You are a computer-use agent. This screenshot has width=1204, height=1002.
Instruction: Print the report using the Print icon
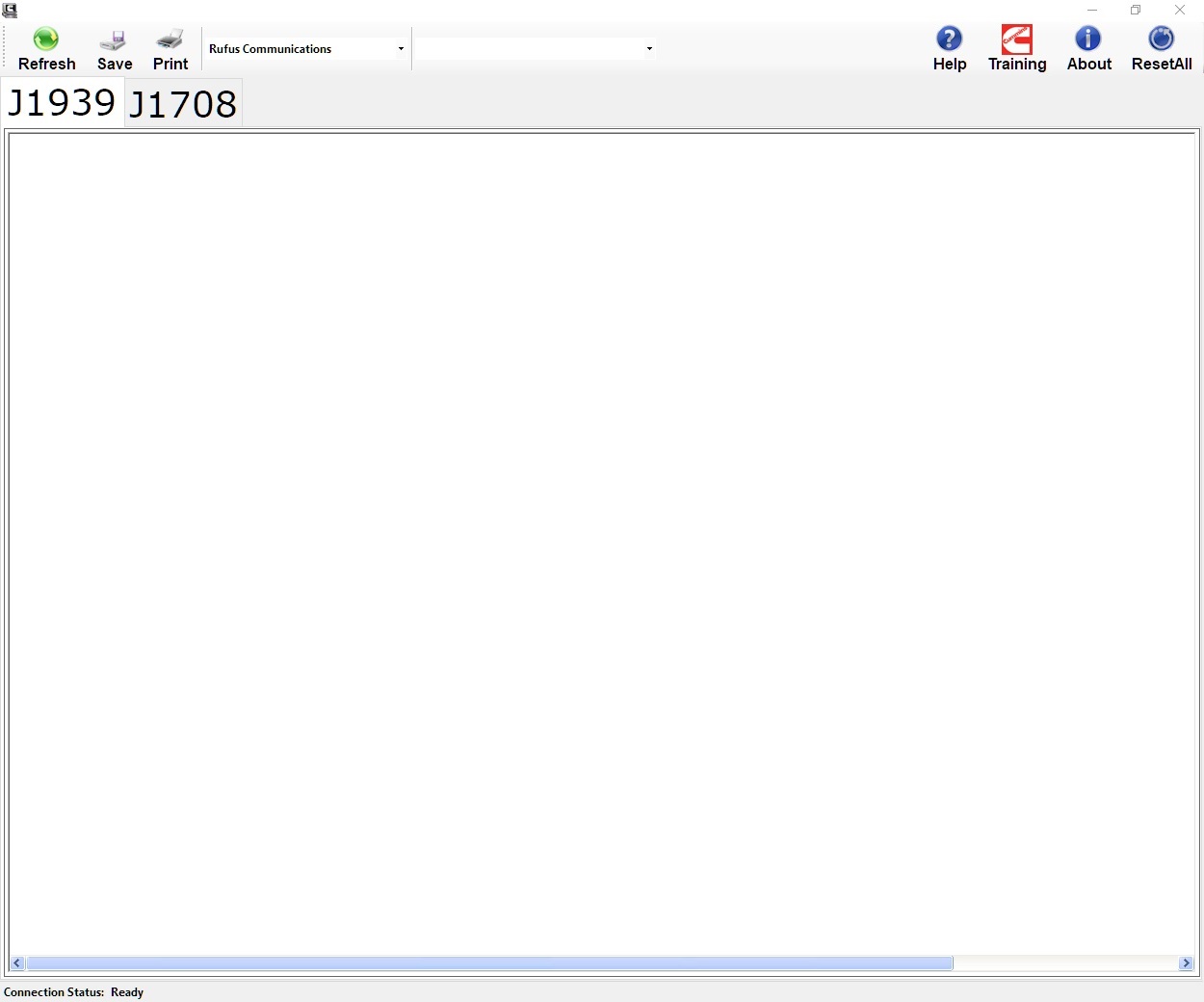[x=170, y=40]
